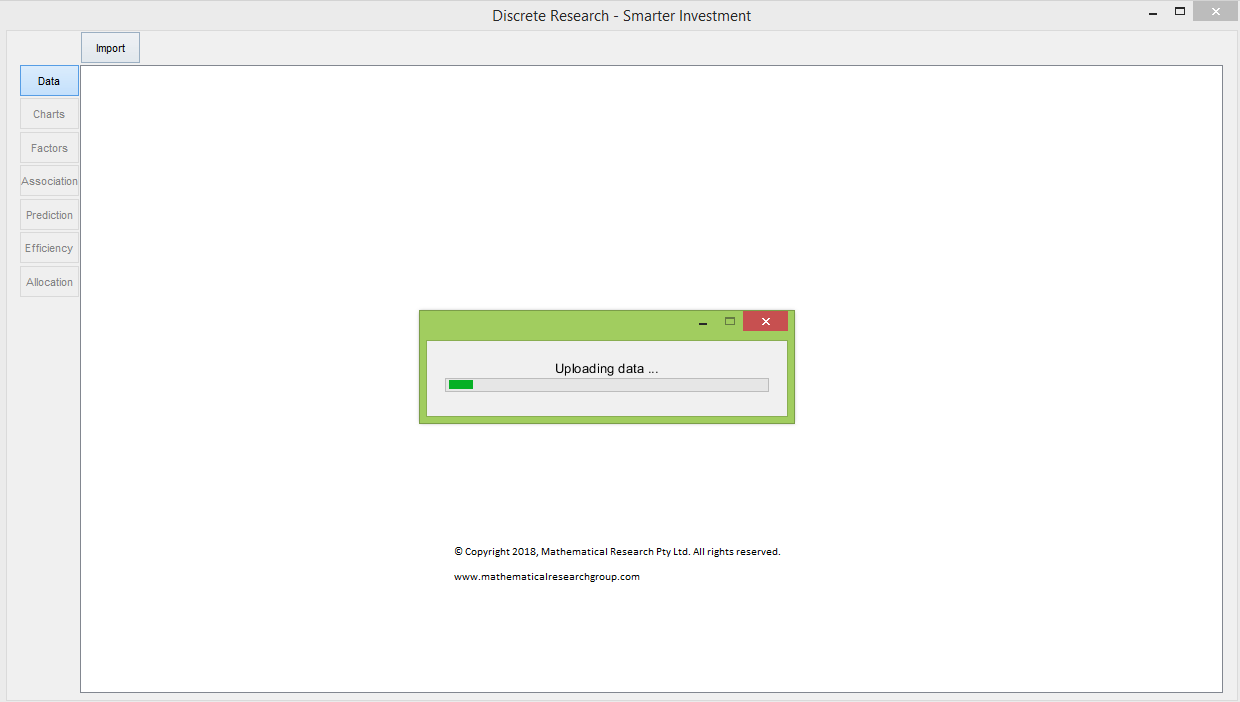Click the Copyright 2018 notice text

tap(617, 552)
